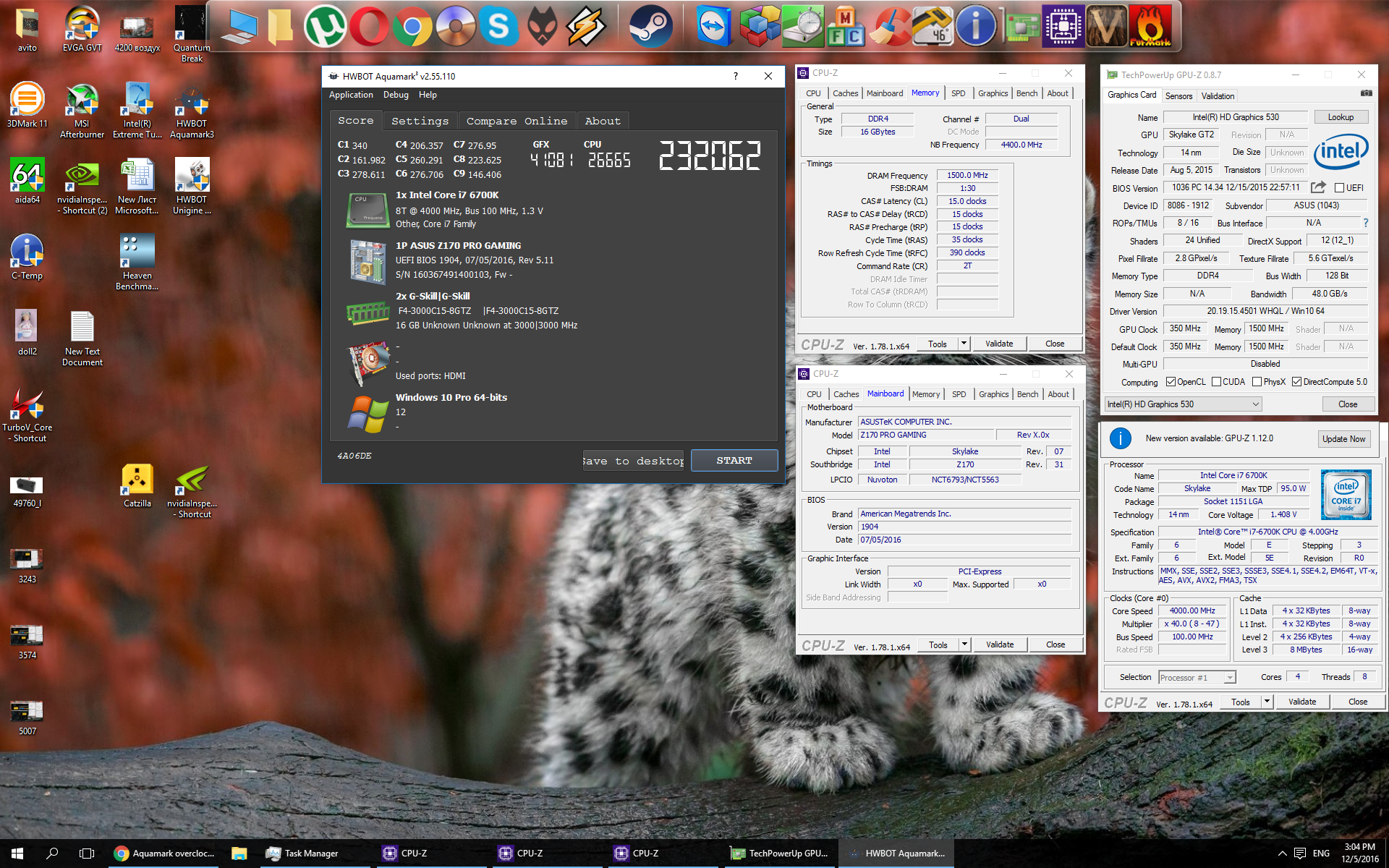Click Aquamark total score 232062
The width and height of the screenshot is (1389, 868).
click(x=709, y=156)
